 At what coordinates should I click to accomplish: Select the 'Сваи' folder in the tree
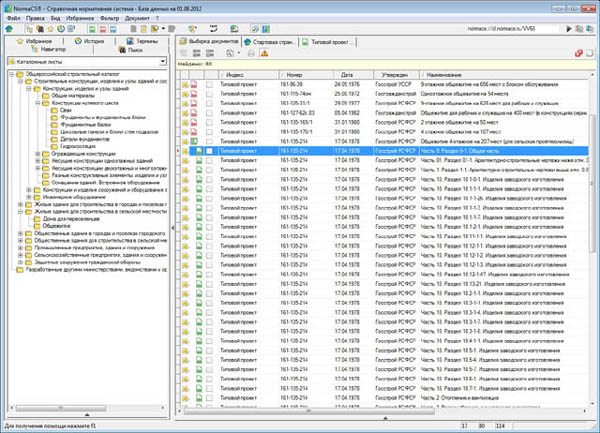65,110
